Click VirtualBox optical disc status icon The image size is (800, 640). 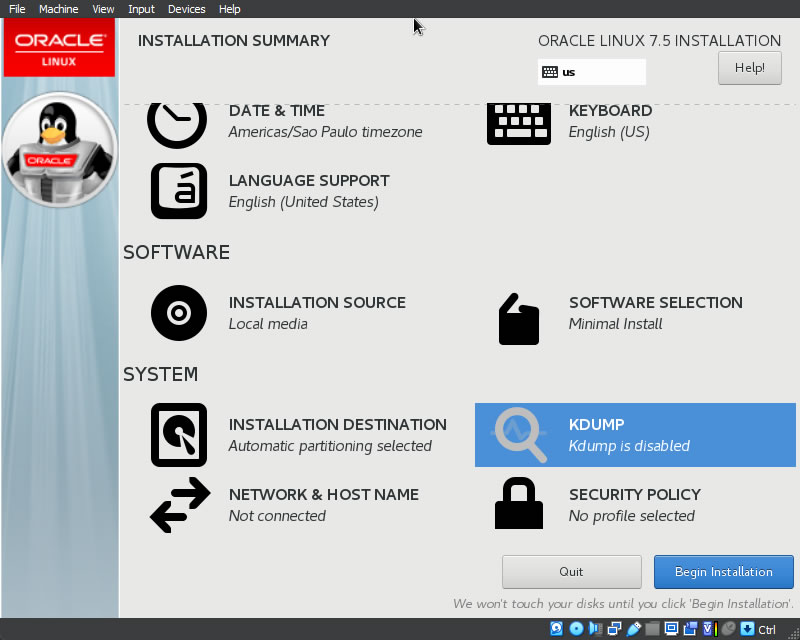coord(577,629)
